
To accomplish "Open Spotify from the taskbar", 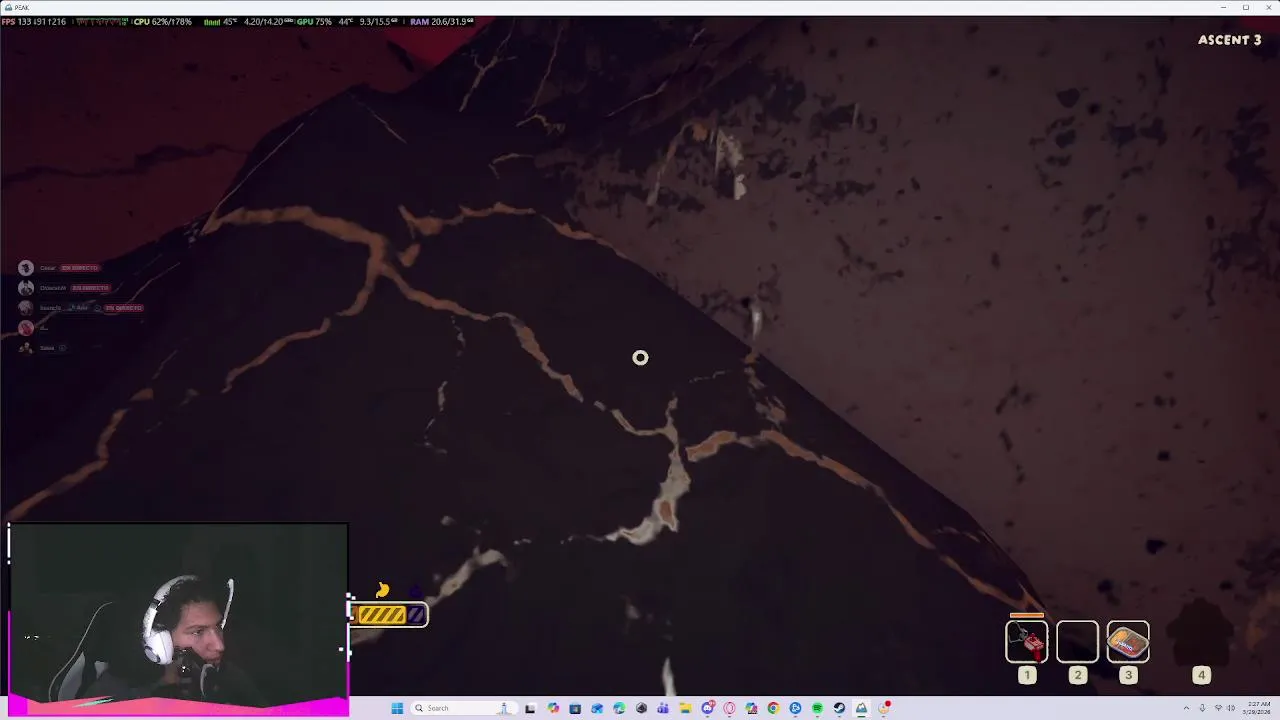I will tap(817, 708).
